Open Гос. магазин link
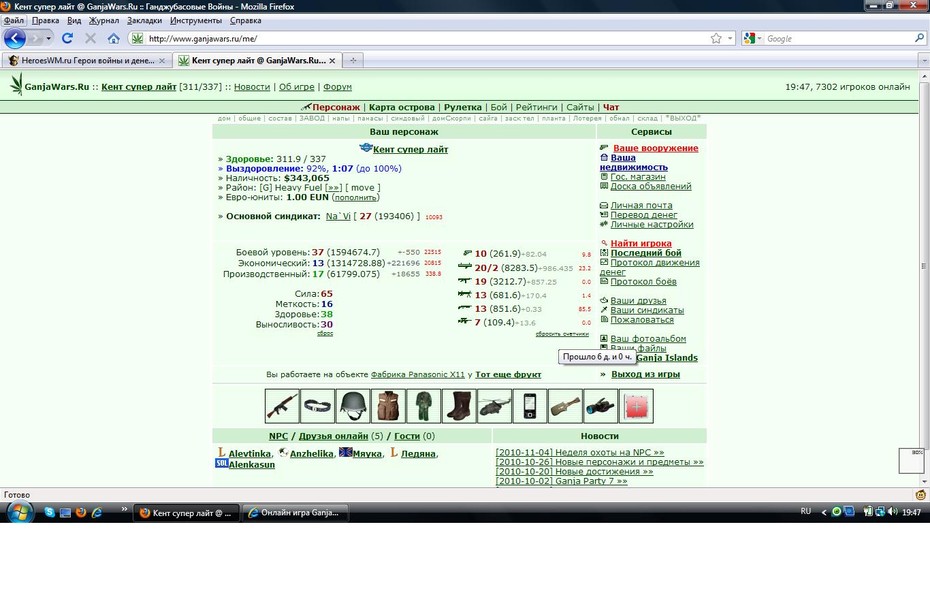Viewport: 930px width, 595px height. click(x=638, y=177)
